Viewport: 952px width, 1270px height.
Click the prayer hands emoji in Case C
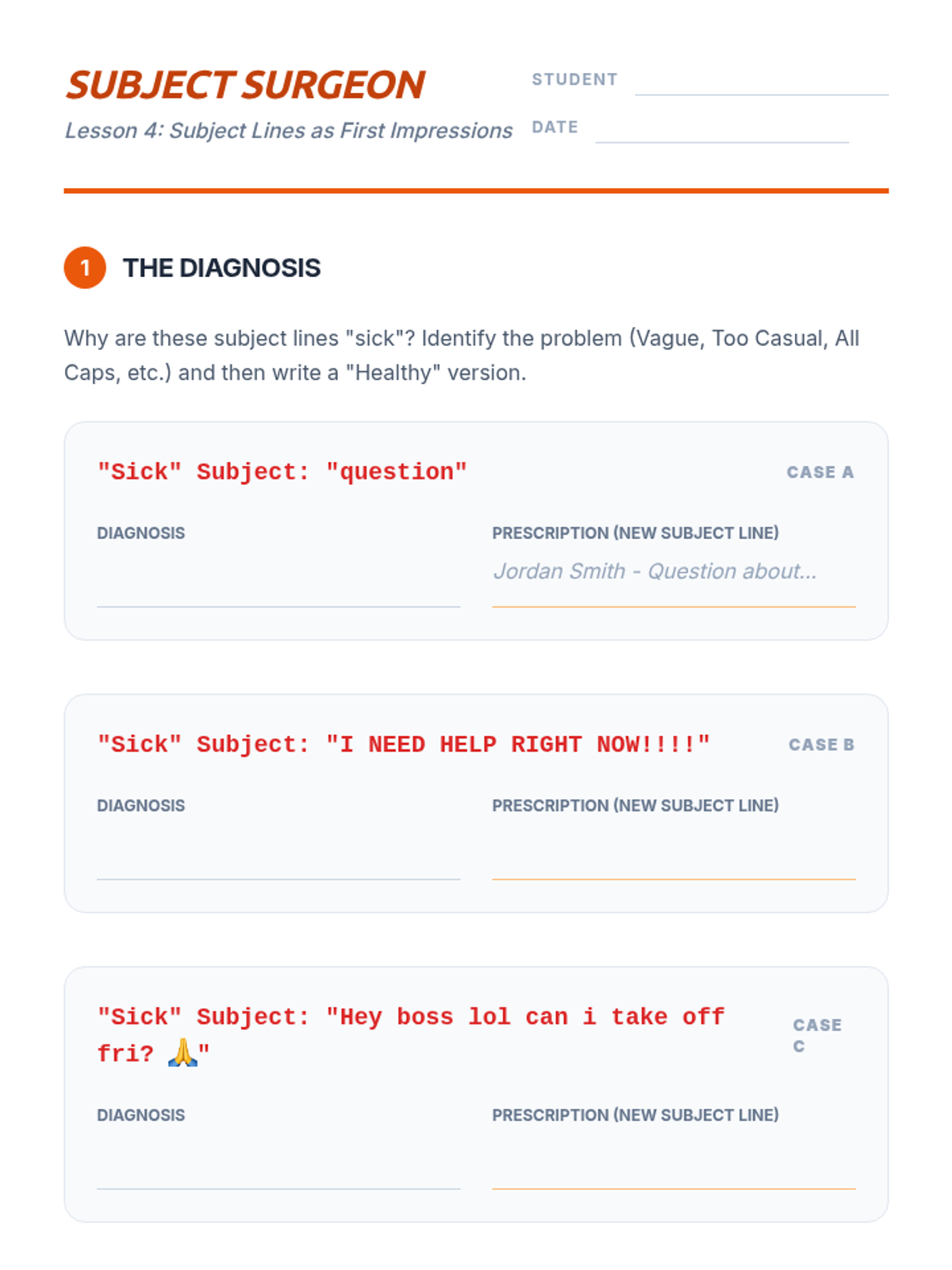[182, 1053]
